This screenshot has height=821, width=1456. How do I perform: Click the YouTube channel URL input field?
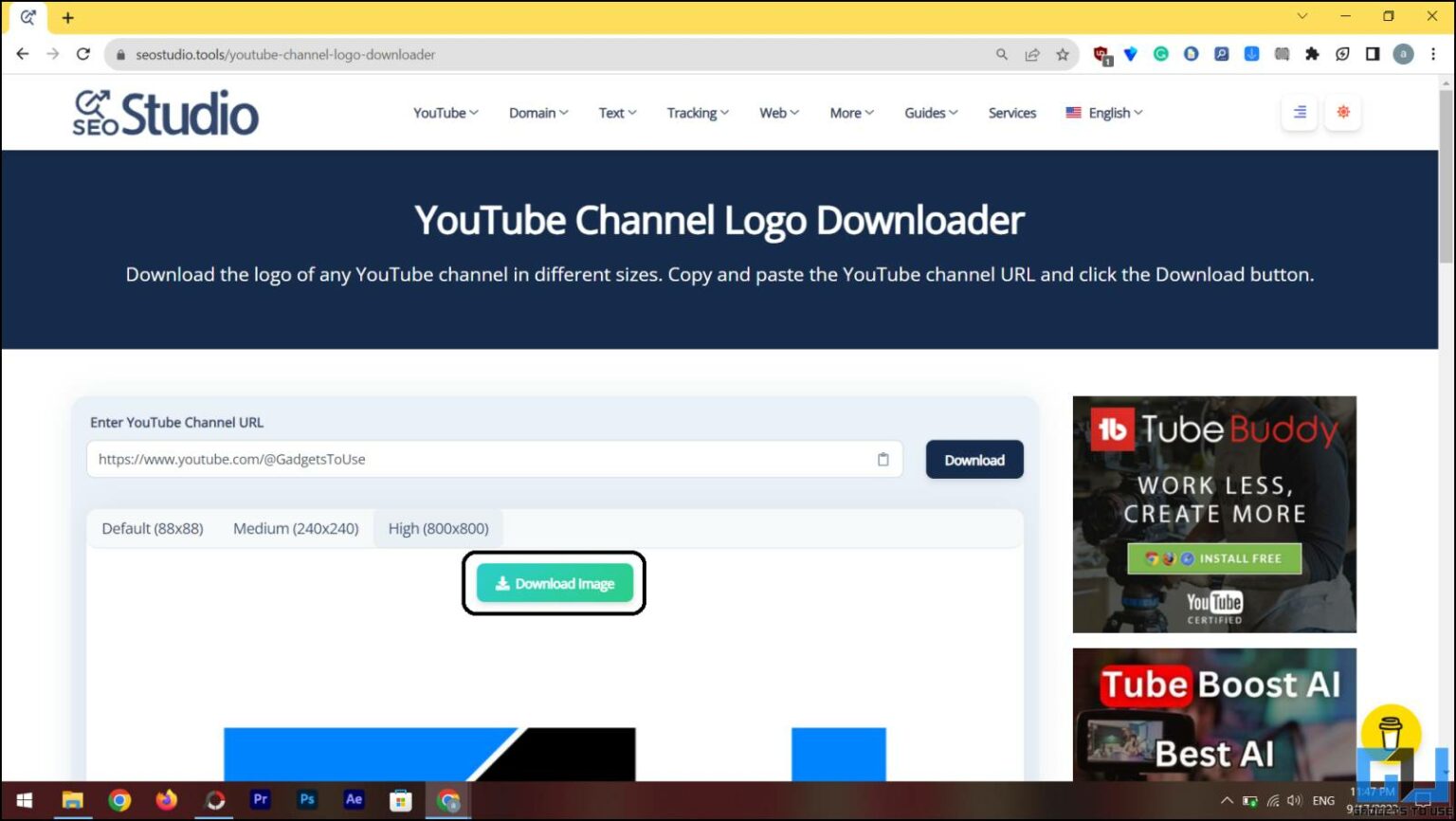(x=474, y=459)
